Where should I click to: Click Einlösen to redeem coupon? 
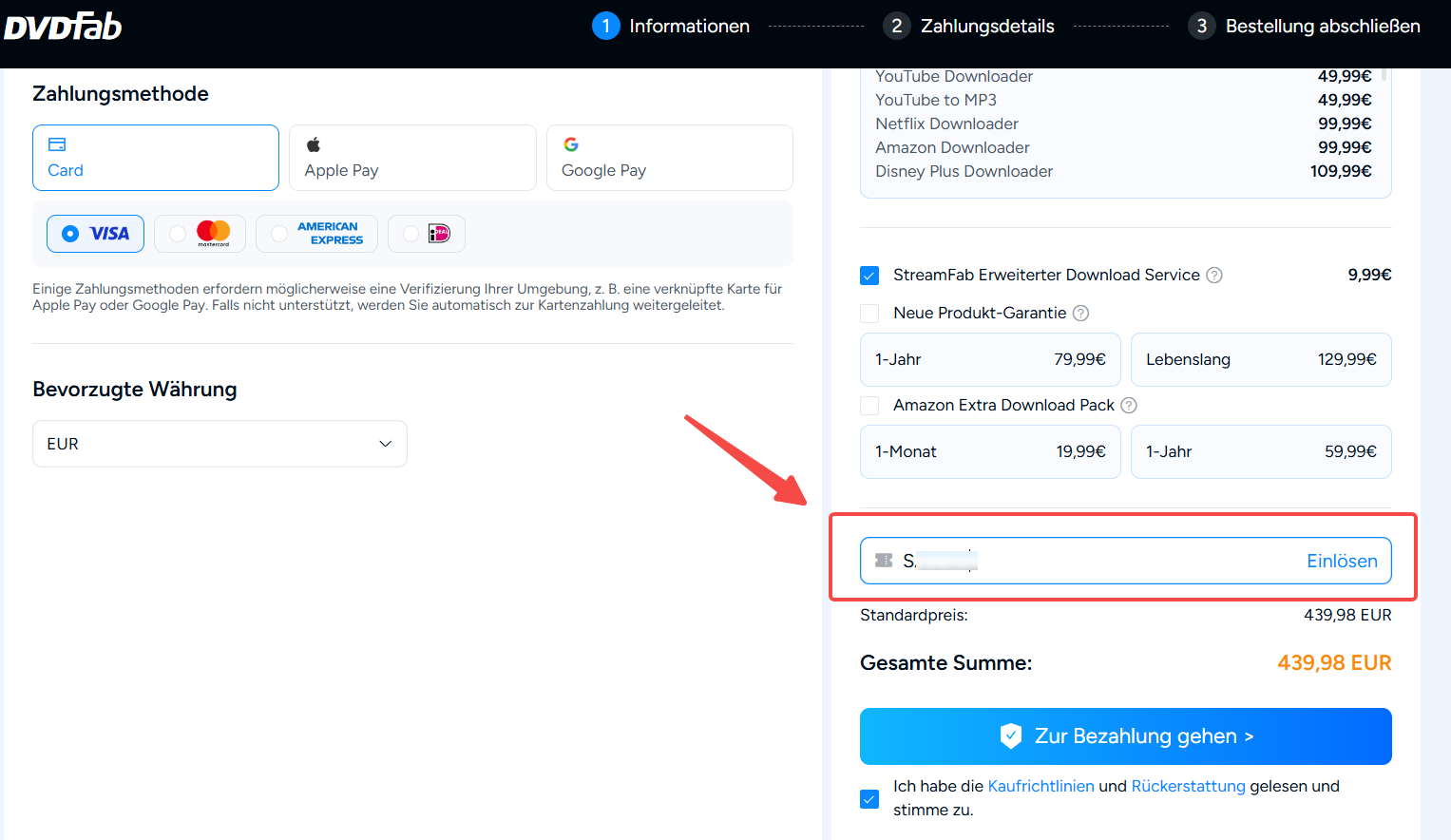1342,561
